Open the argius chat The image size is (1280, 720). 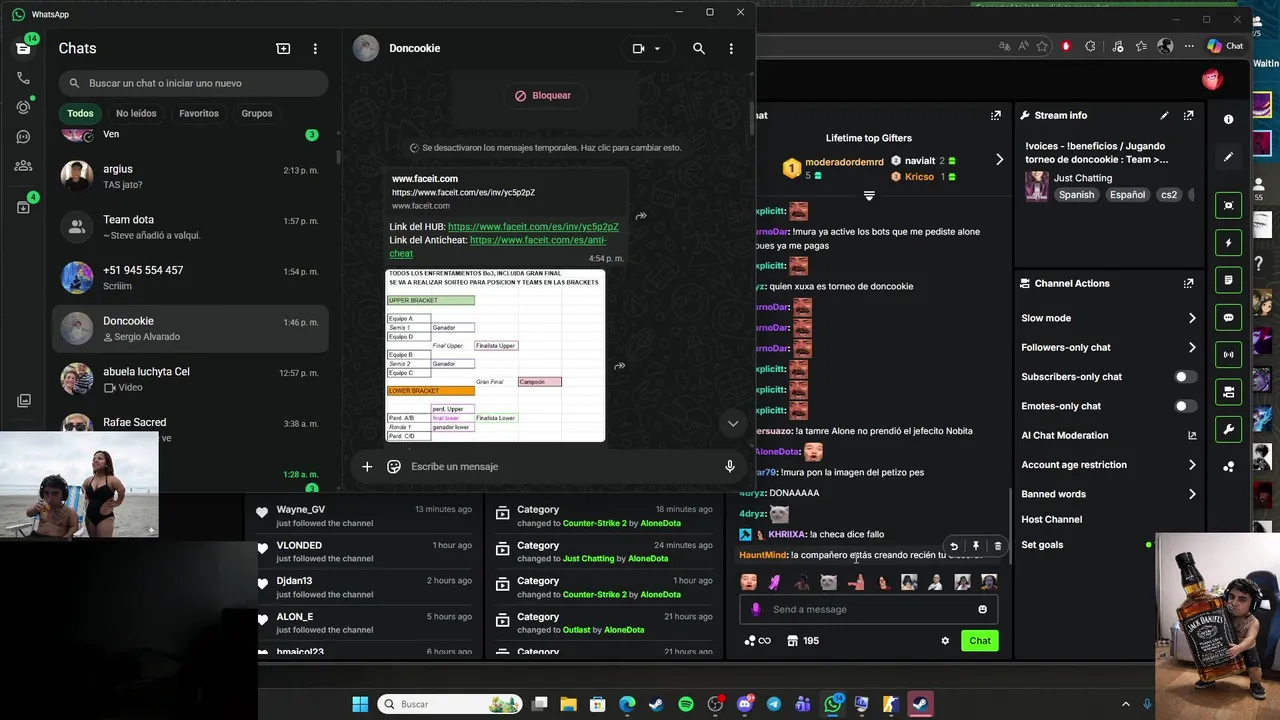point(190,177)
